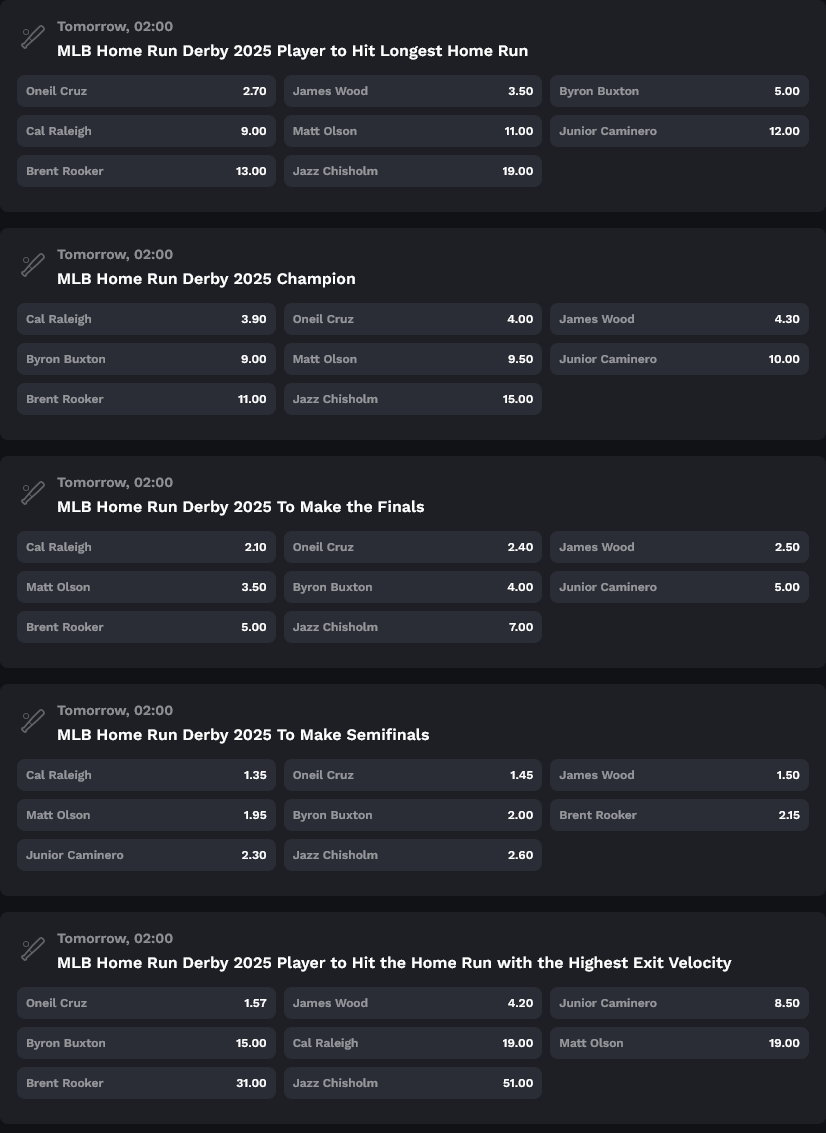Pick Oneil Cruz 1.57 for highest exit velocity

pyautogui.click(x=146, y=1004)
